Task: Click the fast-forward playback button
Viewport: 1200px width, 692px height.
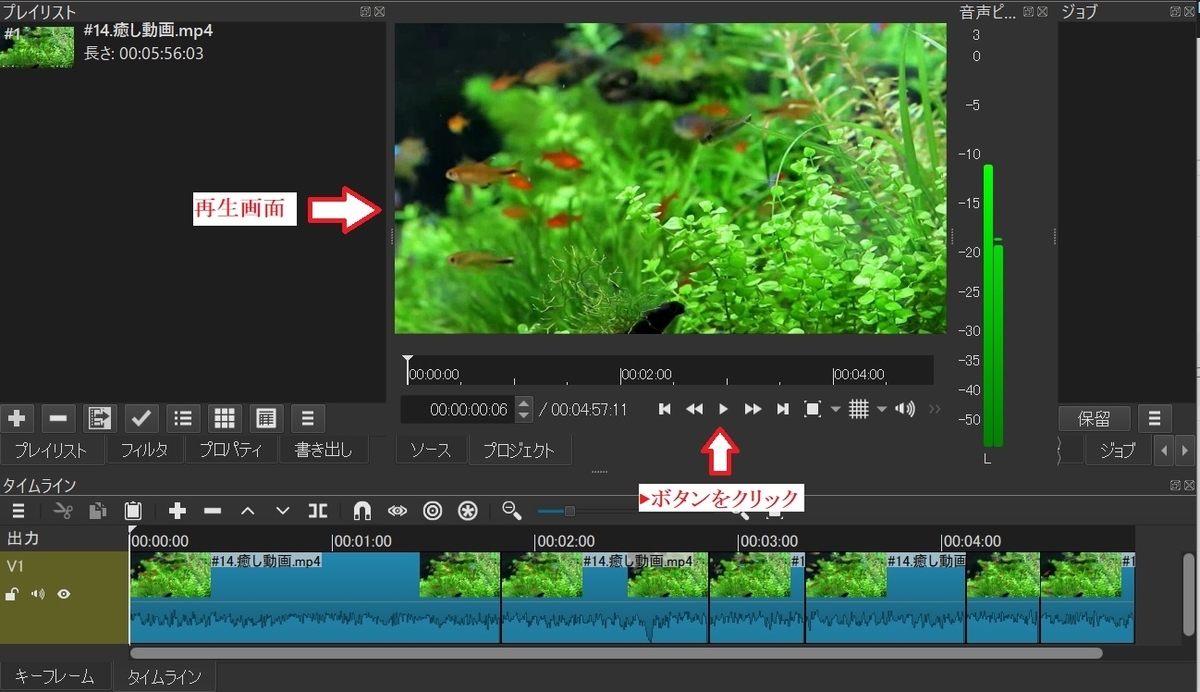Action: point(753,409)
